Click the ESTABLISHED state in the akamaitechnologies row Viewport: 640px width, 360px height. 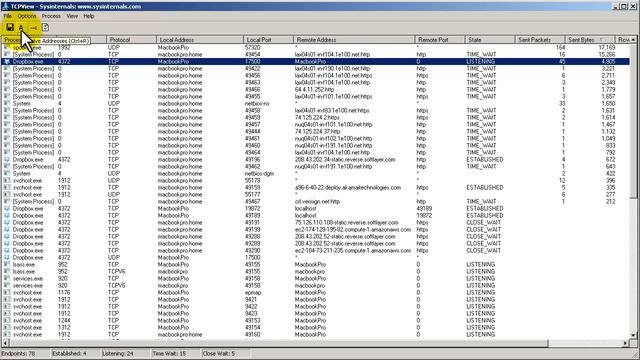[485, 187]
